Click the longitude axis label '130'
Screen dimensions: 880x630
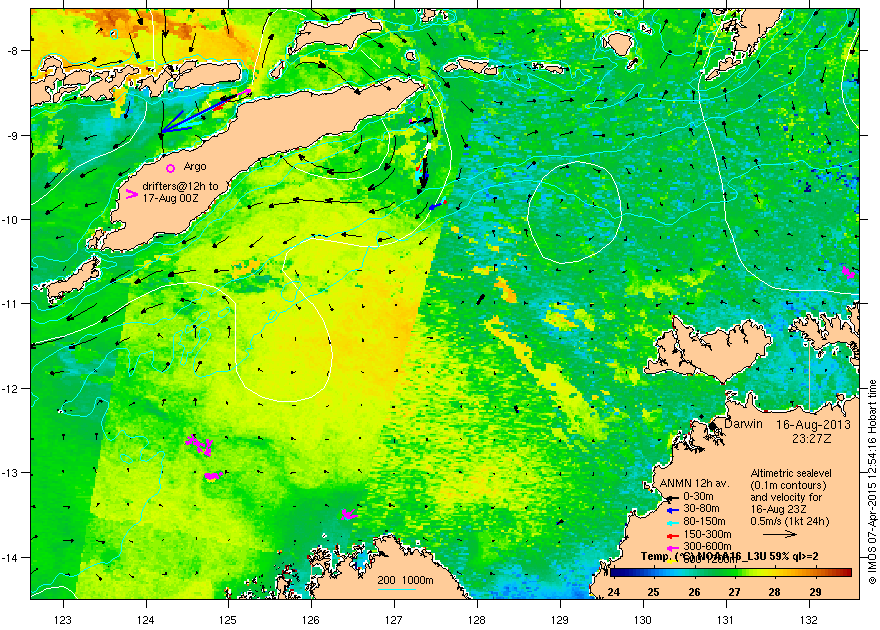[643, 620]
